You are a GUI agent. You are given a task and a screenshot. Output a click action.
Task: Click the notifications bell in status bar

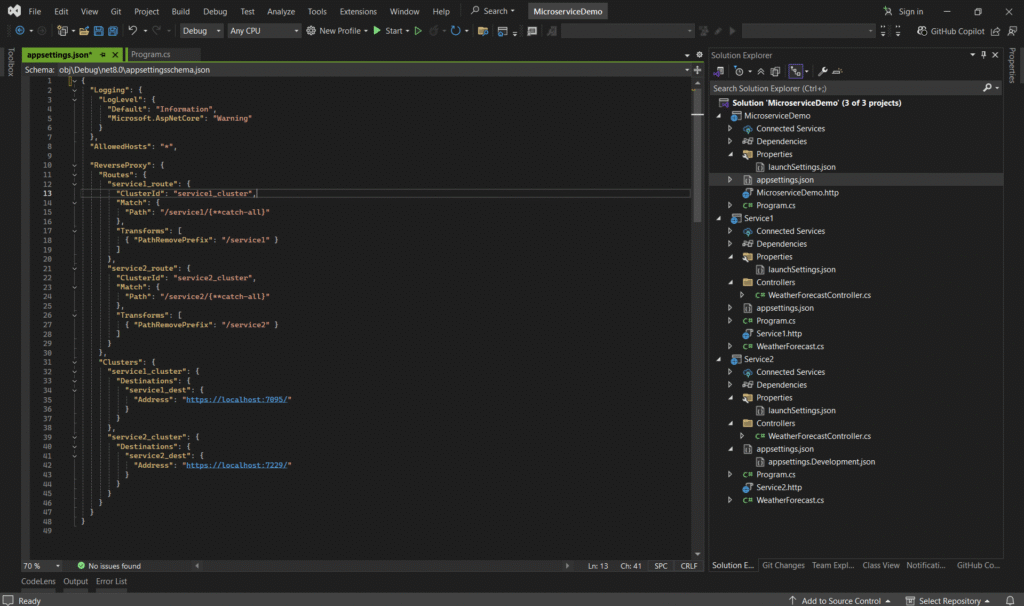(x=1011, y=600)
